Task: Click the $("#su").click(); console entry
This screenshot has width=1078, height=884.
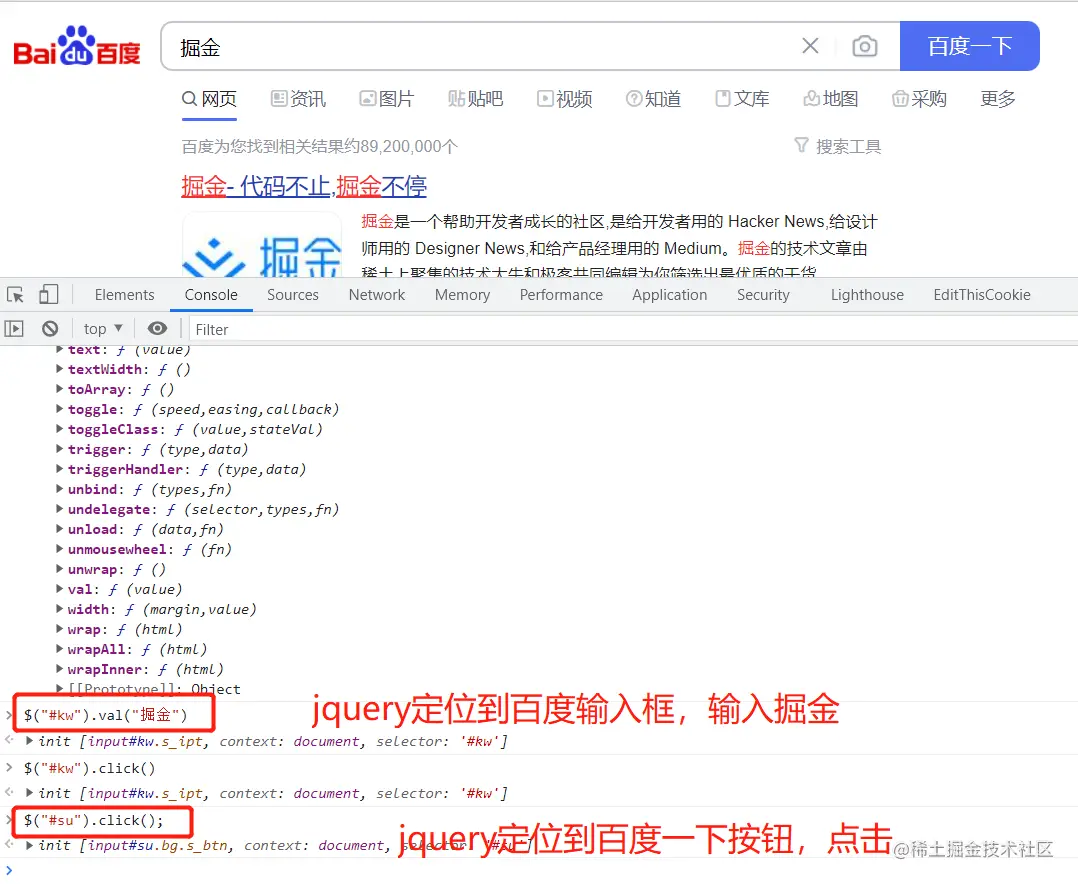Action: [94, 820]
